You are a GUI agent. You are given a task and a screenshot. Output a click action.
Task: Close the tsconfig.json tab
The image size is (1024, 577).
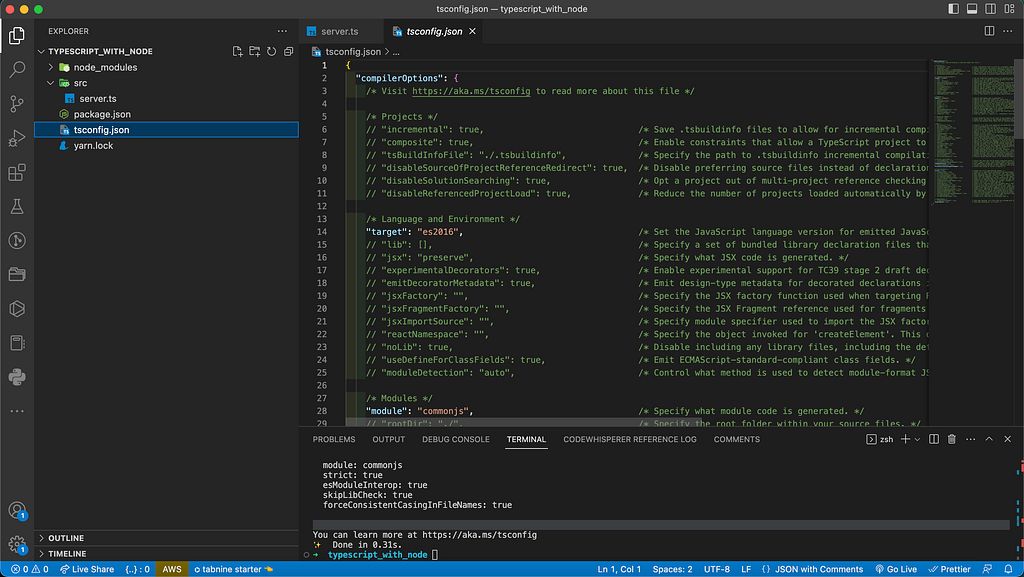tap(472, 31)
